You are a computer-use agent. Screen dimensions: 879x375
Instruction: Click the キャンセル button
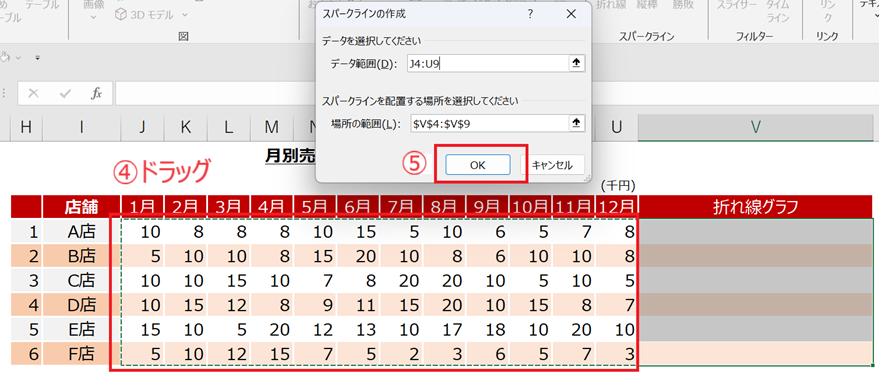552,165
